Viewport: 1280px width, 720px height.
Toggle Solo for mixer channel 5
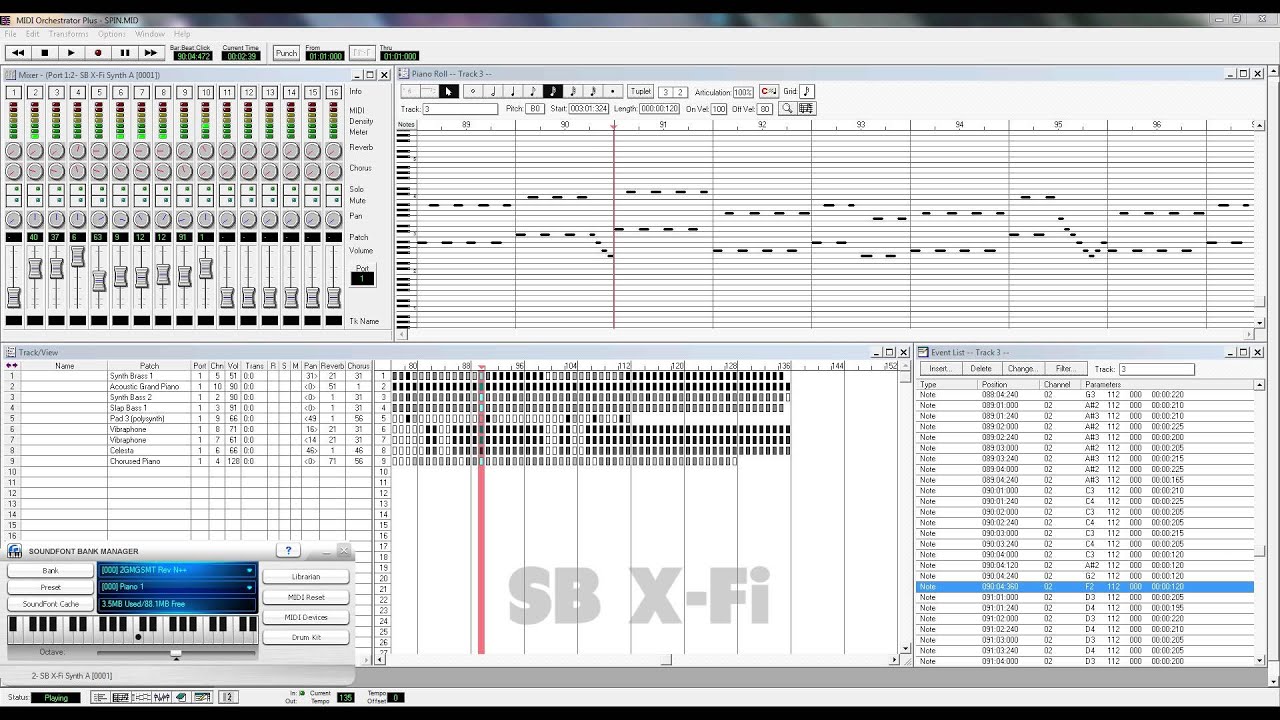coord(98,188)
